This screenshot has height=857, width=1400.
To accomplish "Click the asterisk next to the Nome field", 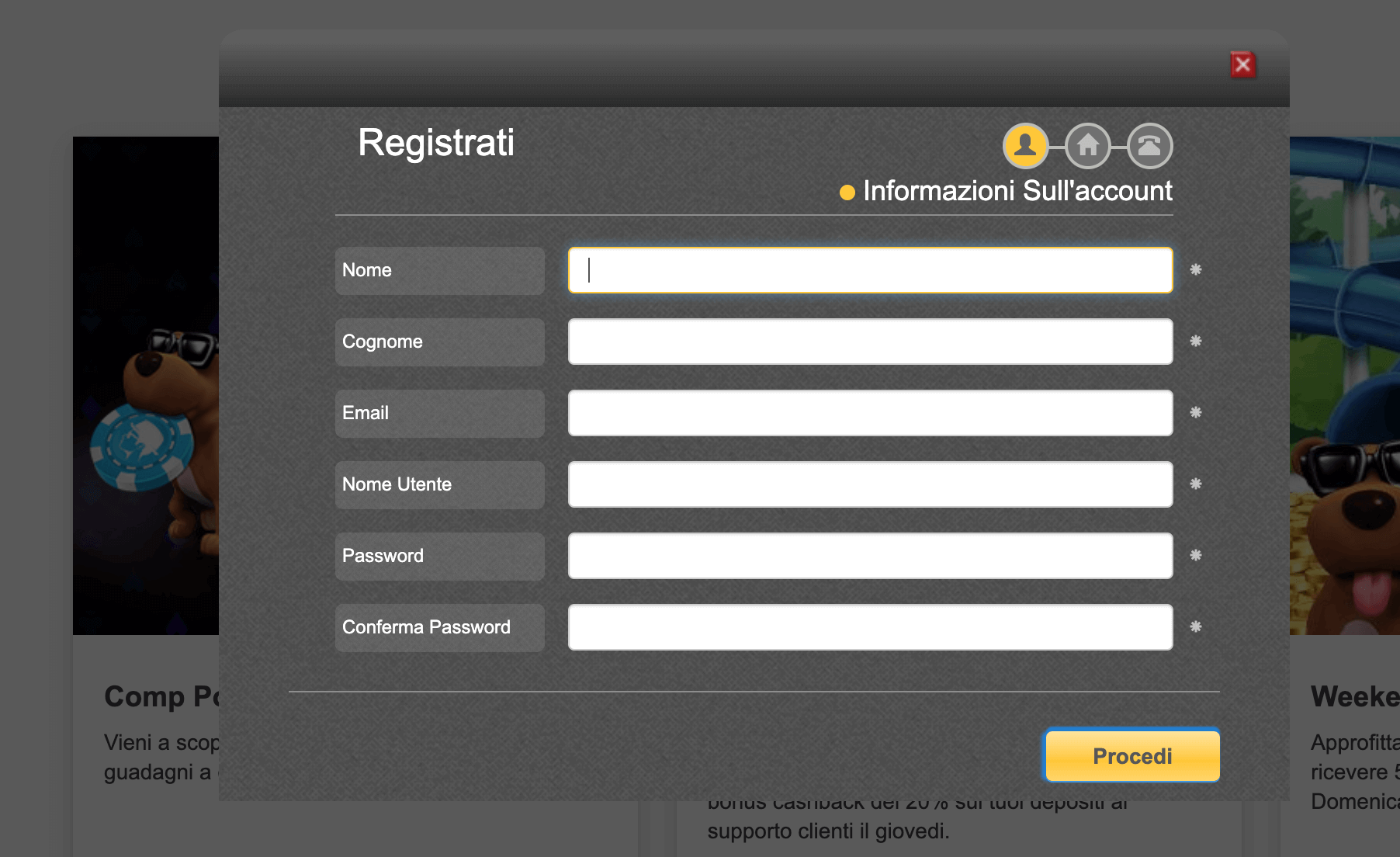I will coord(1196,271).
